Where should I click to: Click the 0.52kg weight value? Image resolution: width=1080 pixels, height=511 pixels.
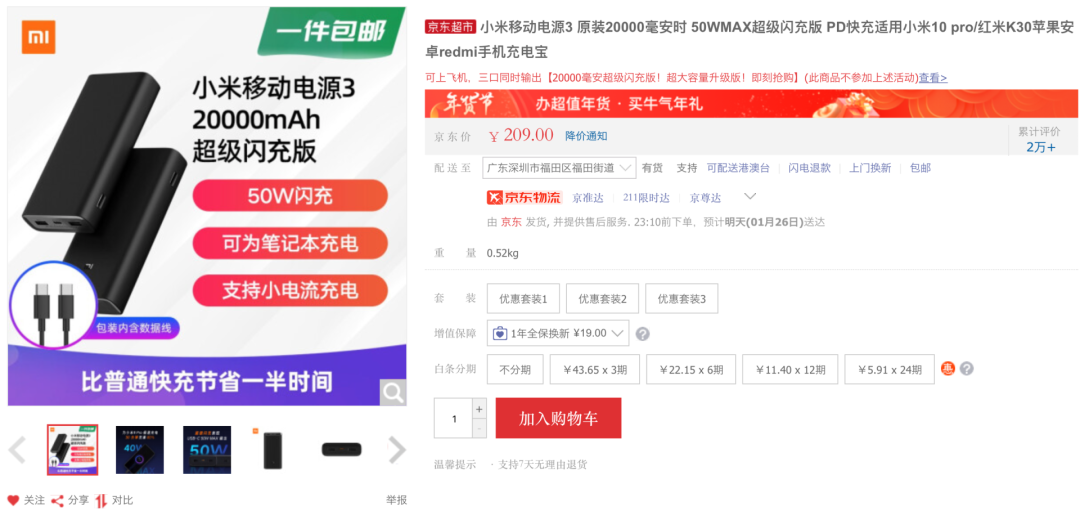pyautogui.click(x=503, y=253)
